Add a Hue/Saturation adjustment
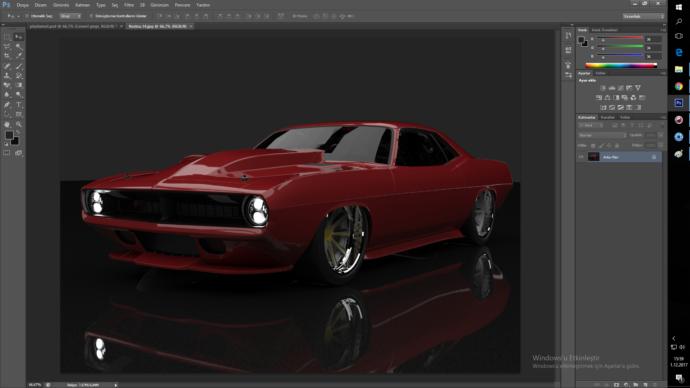This screenshot has width=690, height=388. coord(599,98)
